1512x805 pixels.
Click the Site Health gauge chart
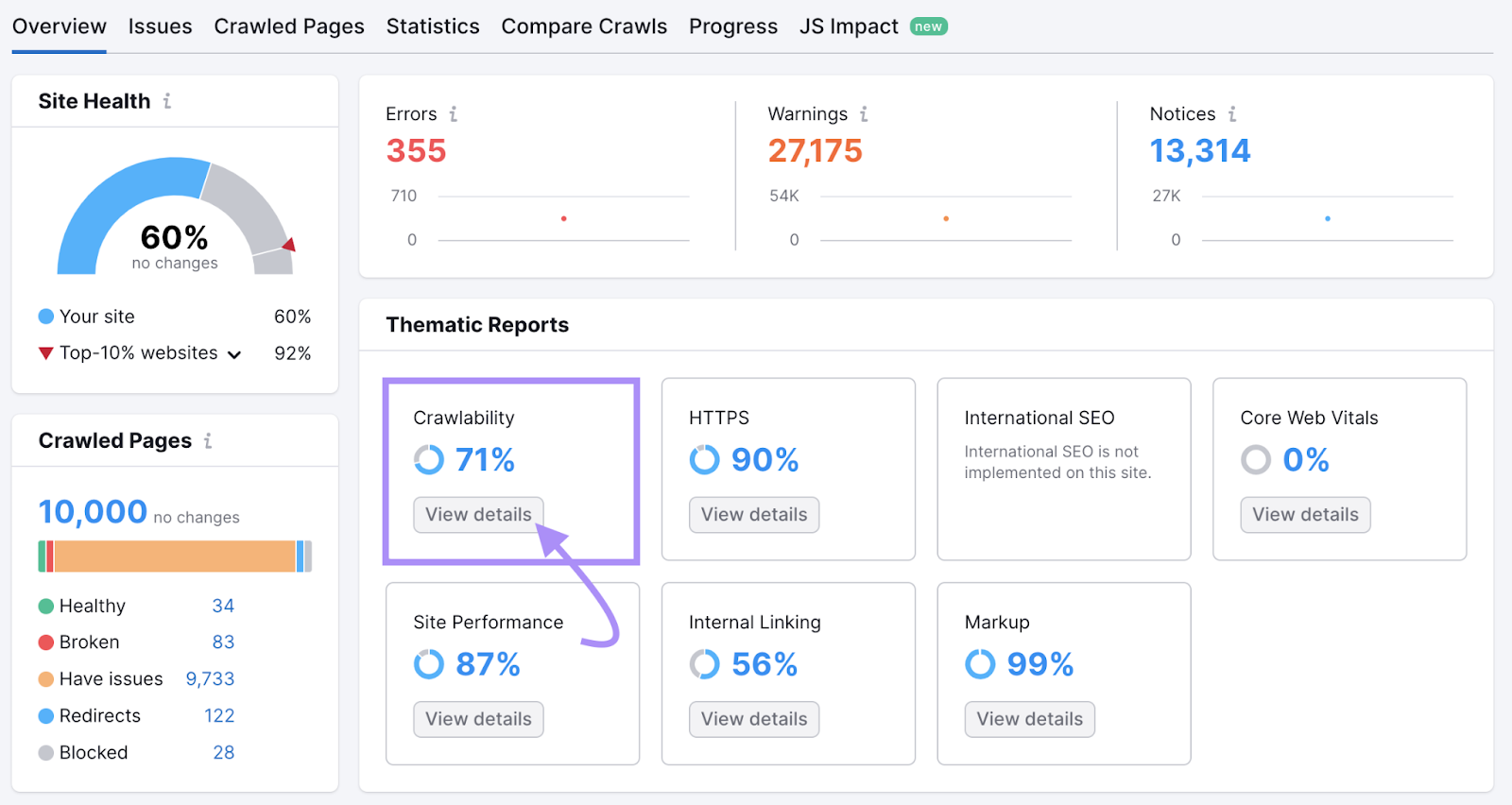click(x=175, y=217)
